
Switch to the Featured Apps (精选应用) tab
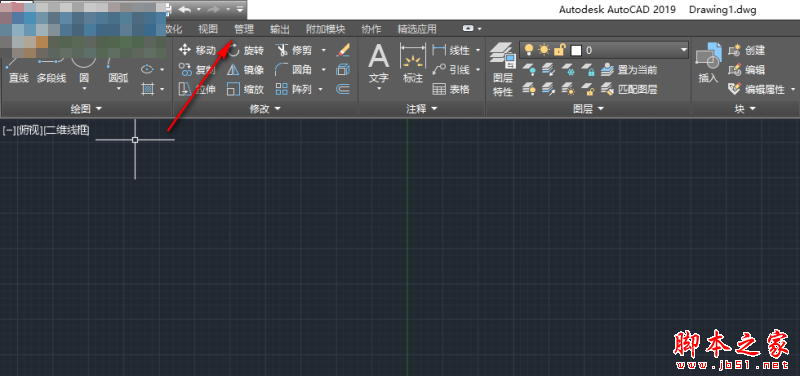(417, 29)
